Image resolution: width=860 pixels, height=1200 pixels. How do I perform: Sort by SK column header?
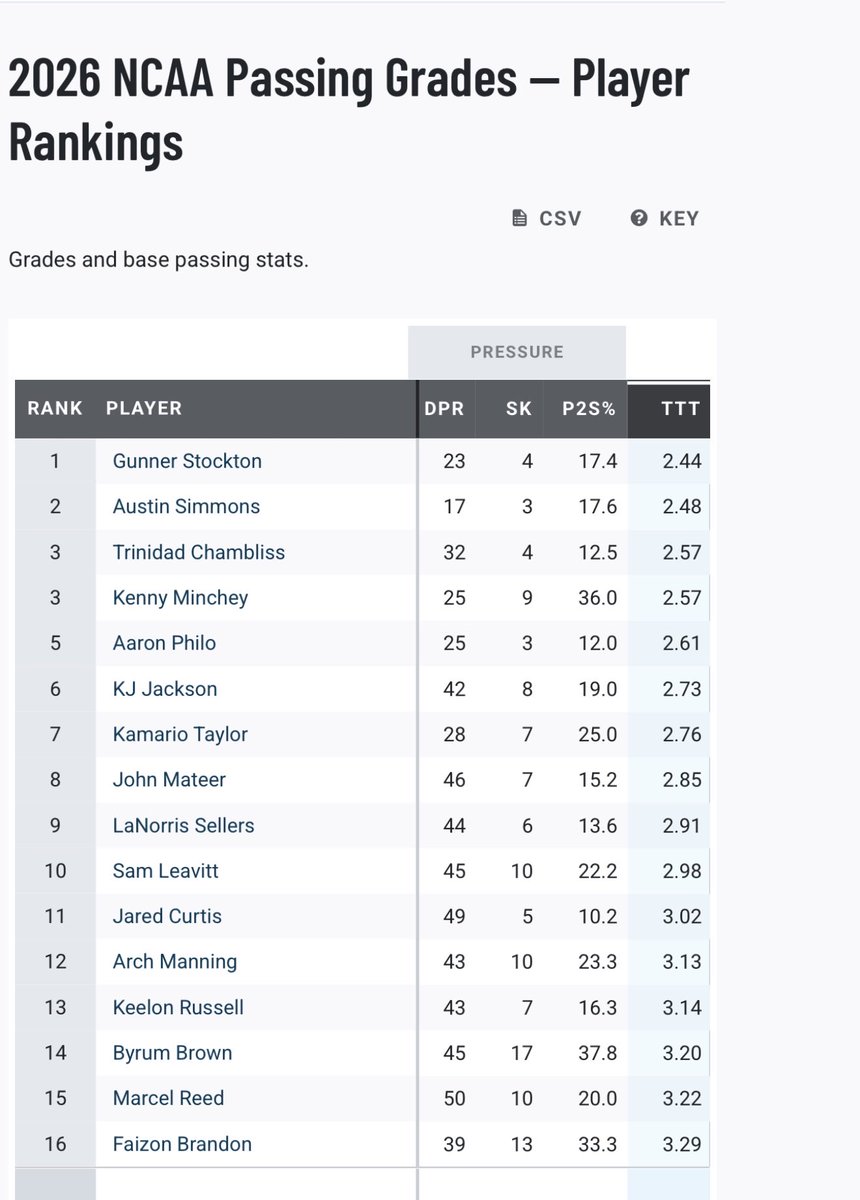519,408
